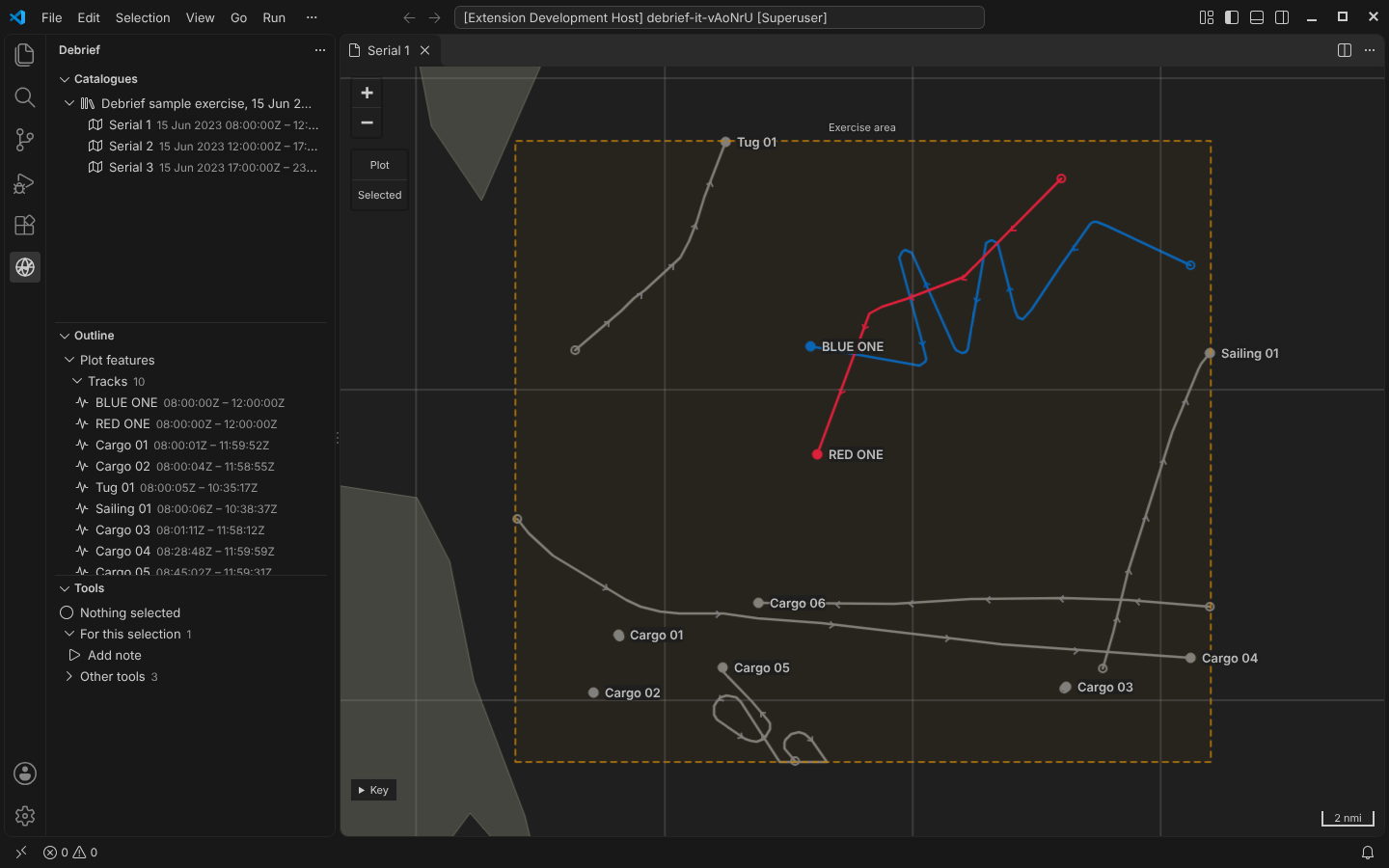Viewport: 1389px width, 868px height.
Task: Toggle Secondary Side Bar layout icon
Action: tap(1282, 17)
